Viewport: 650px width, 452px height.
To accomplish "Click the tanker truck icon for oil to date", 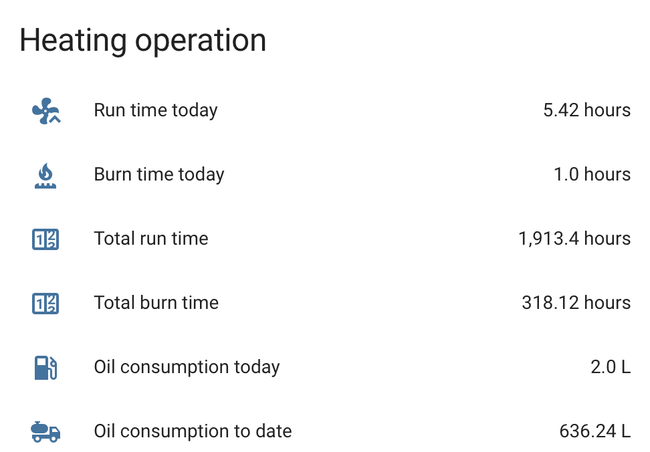I will (x=46, y=431).
